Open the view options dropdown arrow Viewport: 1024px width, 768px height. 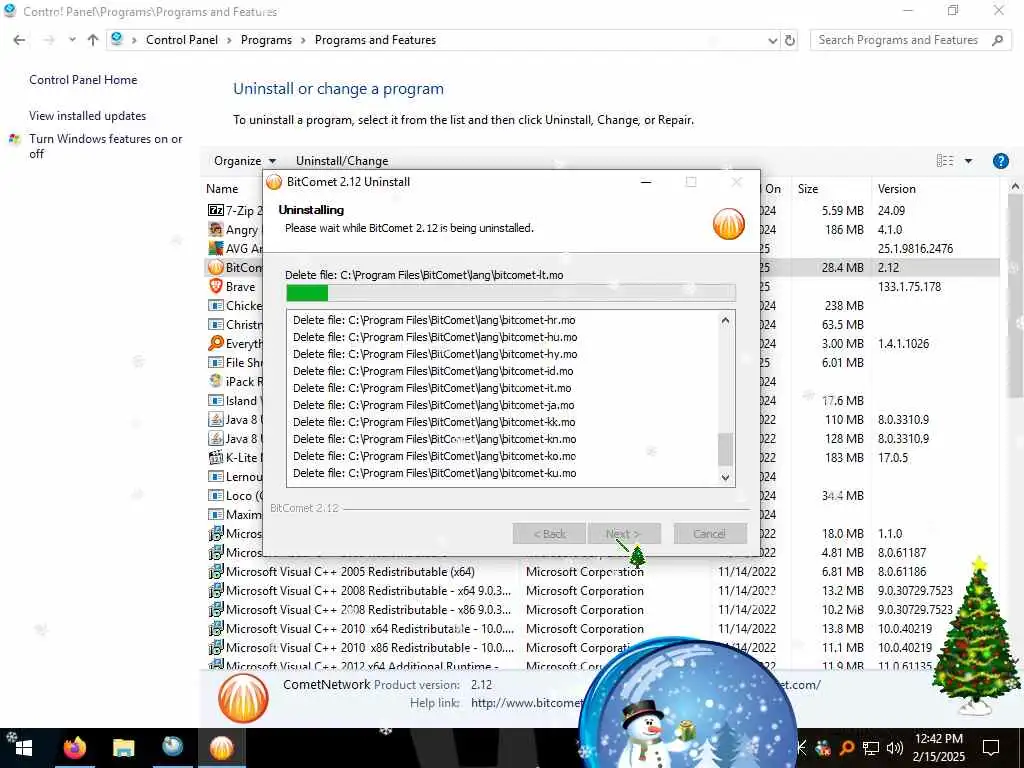(x=968, y=161)
